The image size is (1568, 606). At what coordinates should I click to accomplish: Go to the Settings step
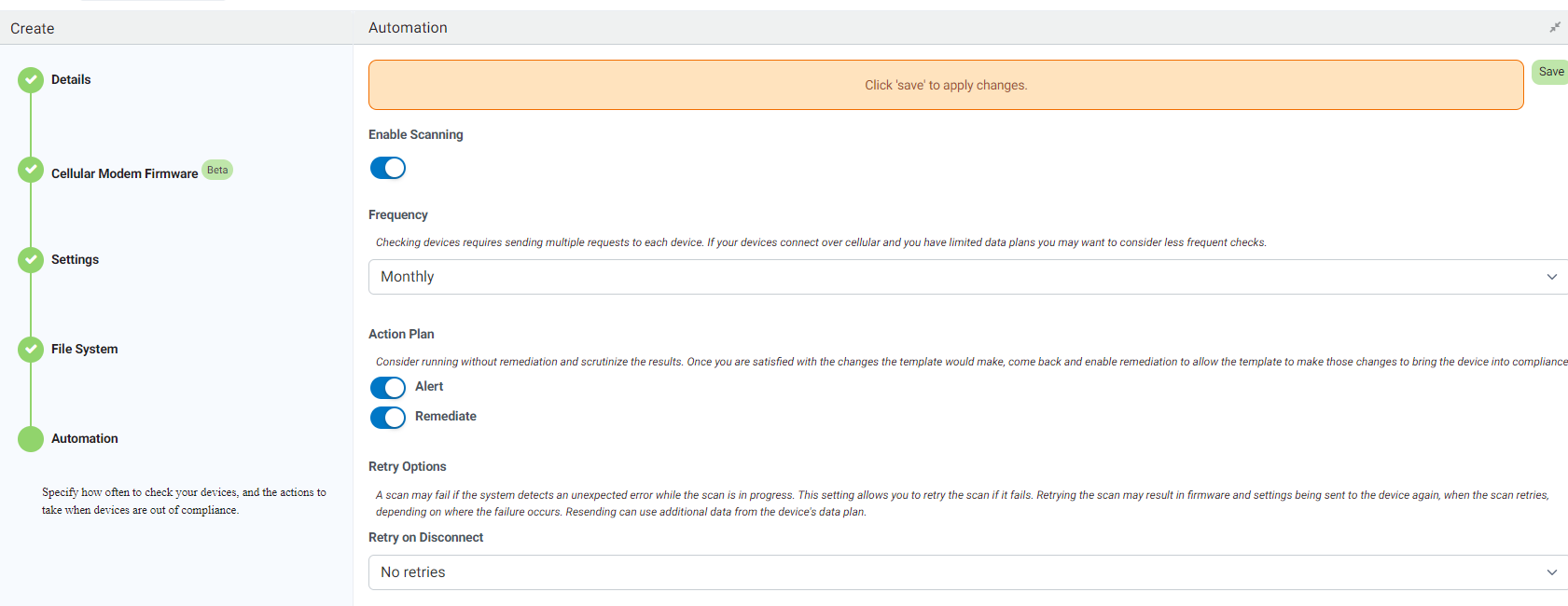click(x=75, y=259)
